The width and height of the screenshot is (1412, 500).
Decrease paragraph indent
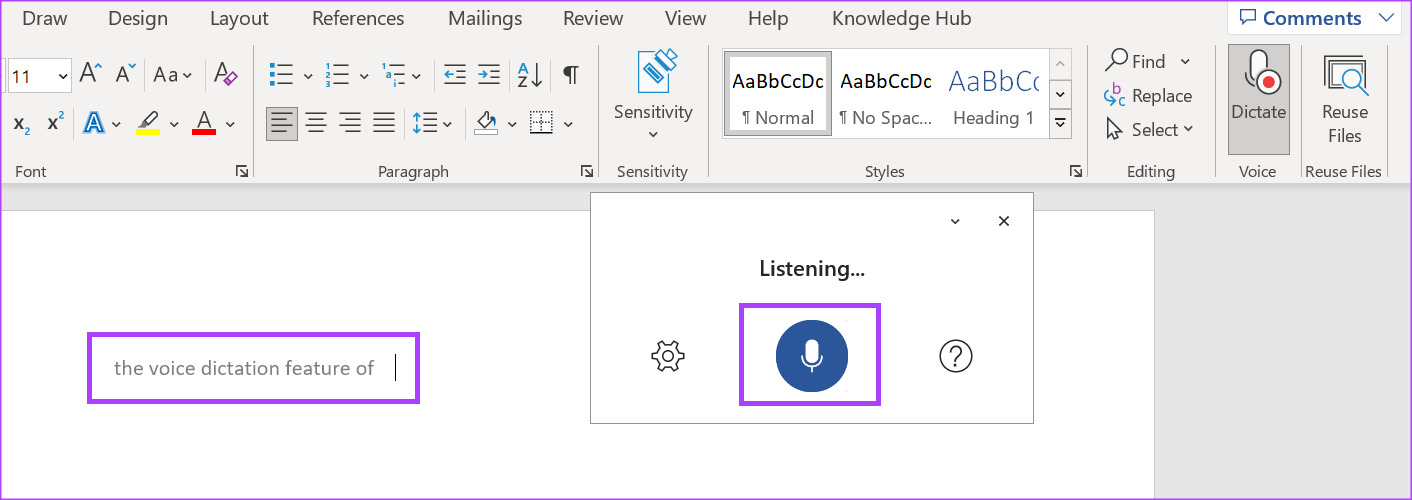[455, 74]
